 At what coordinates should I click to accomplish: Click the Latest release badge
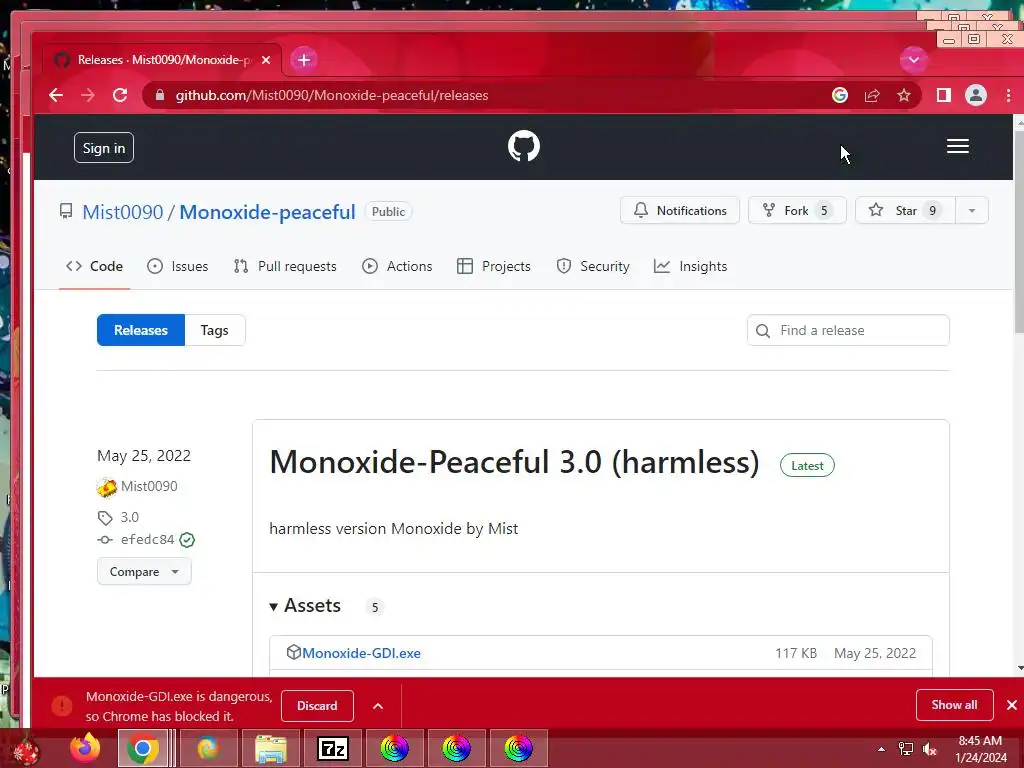click(x=807, y=466)
